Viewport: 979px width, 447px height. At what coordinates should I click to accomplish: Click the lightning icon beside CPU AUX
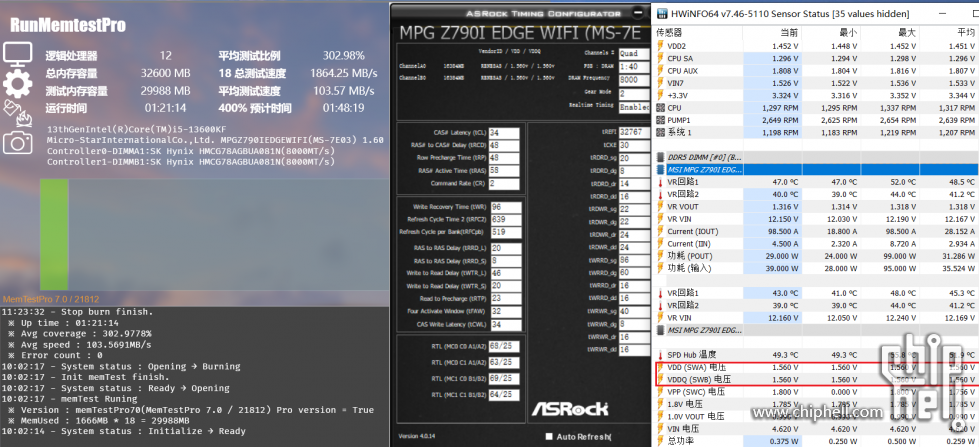coord(661,71)
